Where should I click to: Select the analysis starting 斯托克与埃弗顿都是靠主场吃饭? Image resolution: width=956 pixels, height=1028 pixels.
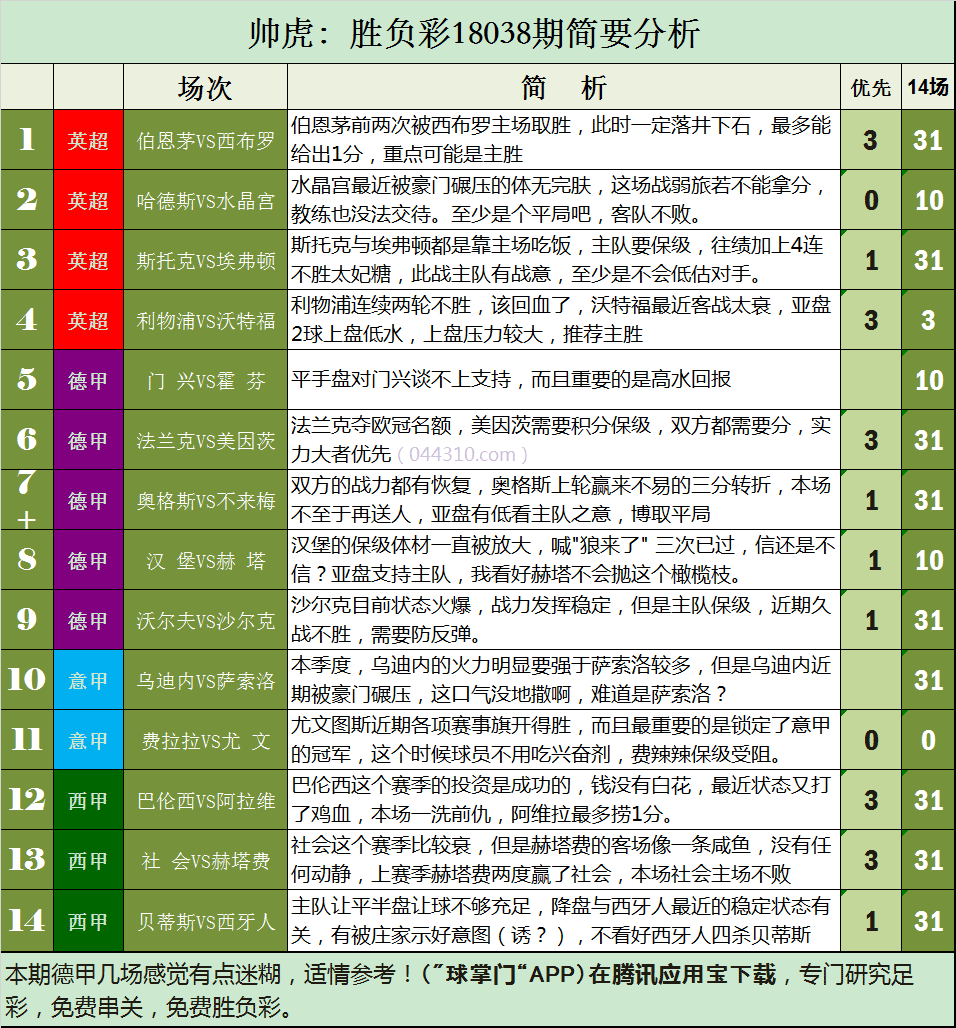pos(564,260)
